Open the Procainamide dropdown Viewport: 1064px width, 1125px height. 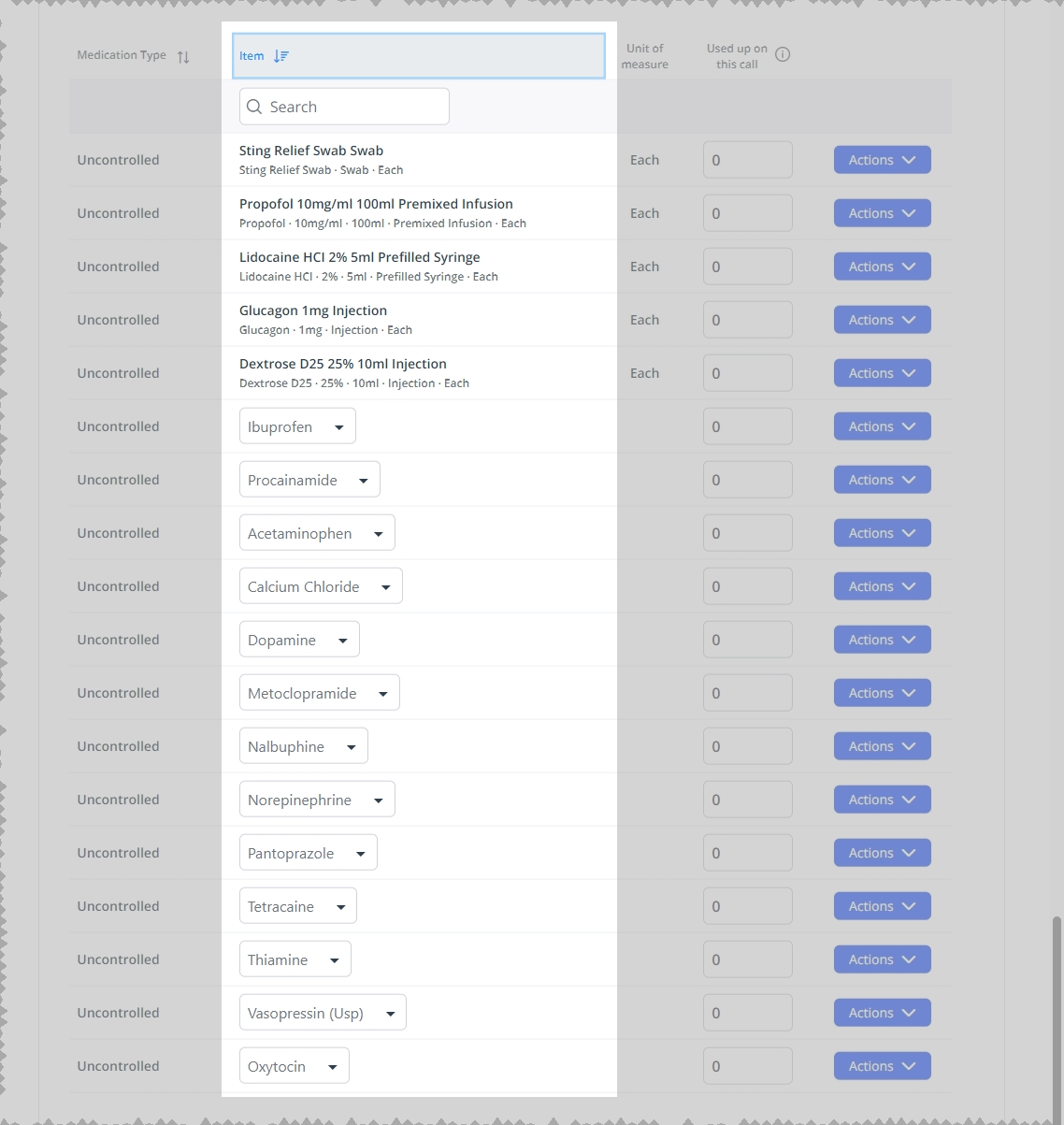coord(309,480)
